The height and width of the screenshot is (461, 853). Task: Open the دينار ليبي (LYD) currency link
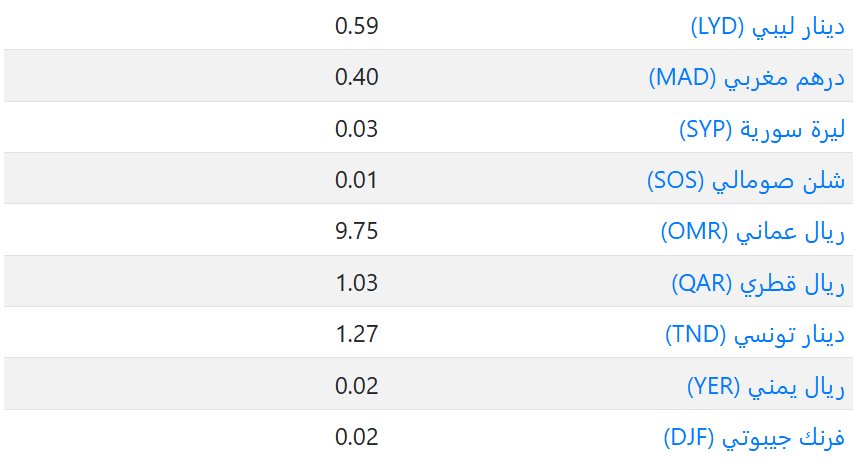pyautogui.click(x=768, y=27)
